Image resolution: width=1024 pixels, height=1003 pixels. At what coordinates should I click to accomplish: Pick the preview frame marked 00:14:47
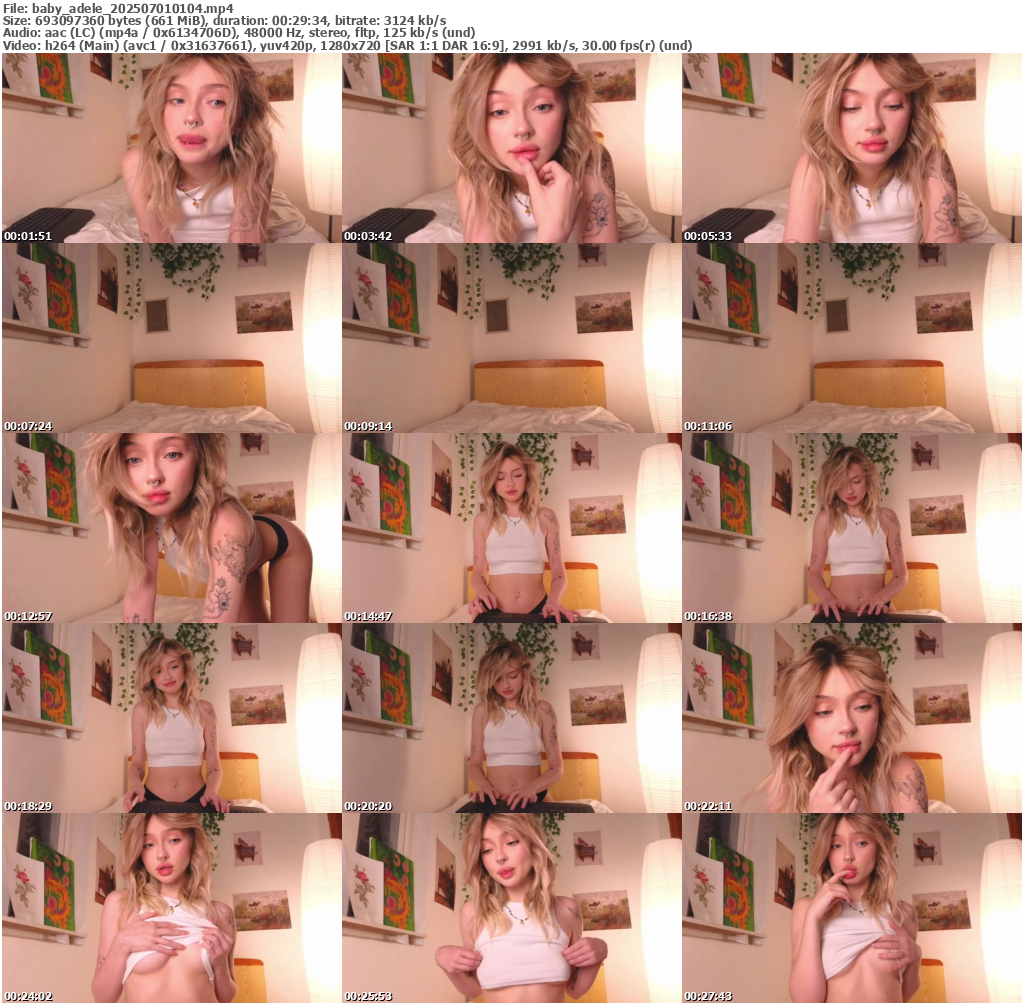[x=512, y=528]
